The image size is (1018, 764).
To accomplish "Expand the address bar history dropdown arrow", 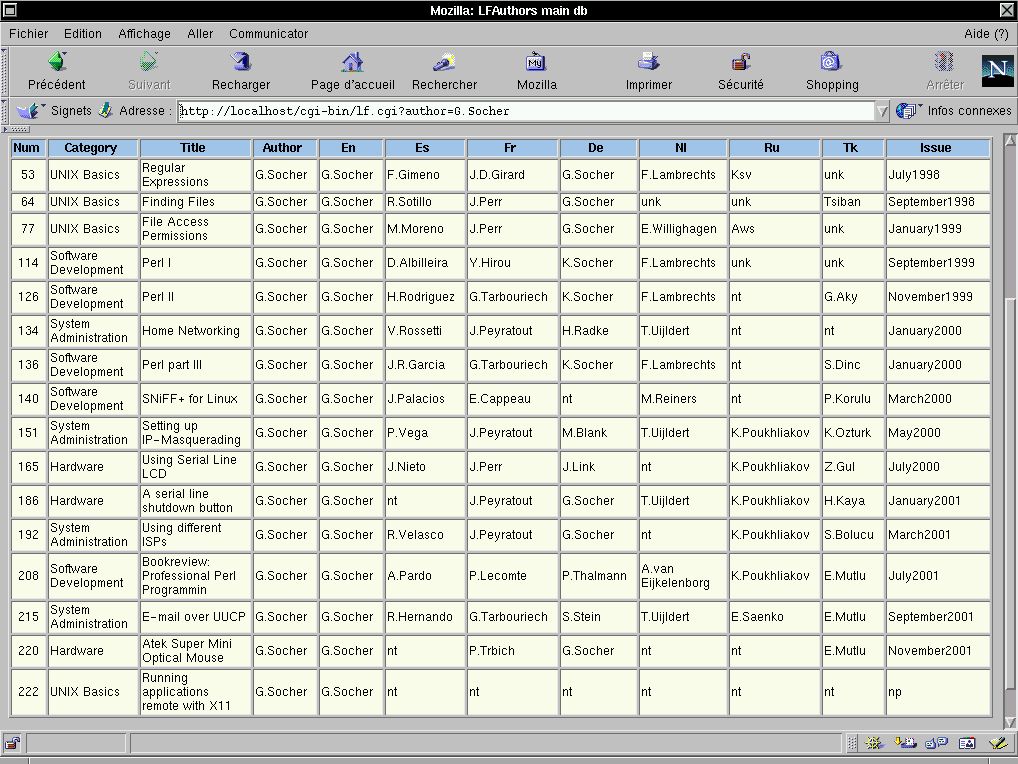I will [x=881, y=111].
